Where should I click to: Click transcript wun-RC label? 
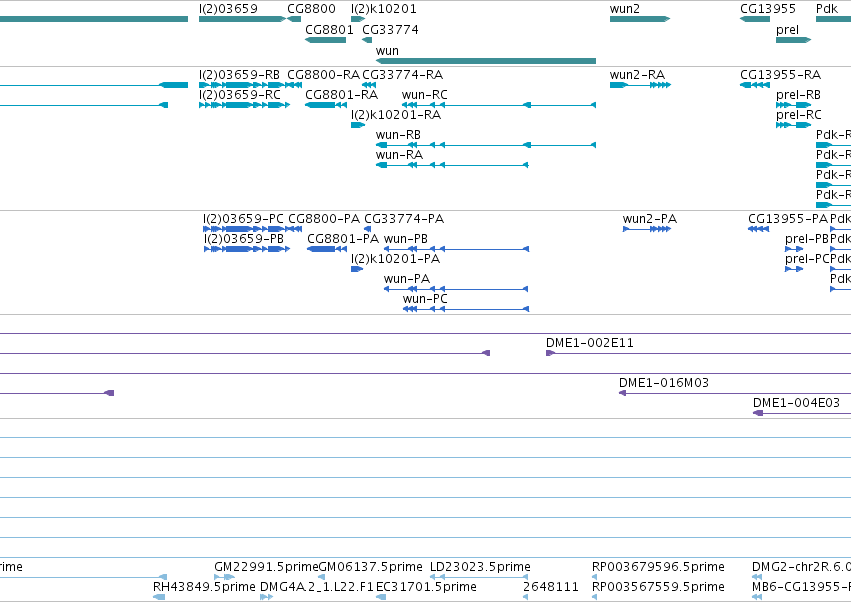(424, 95)
